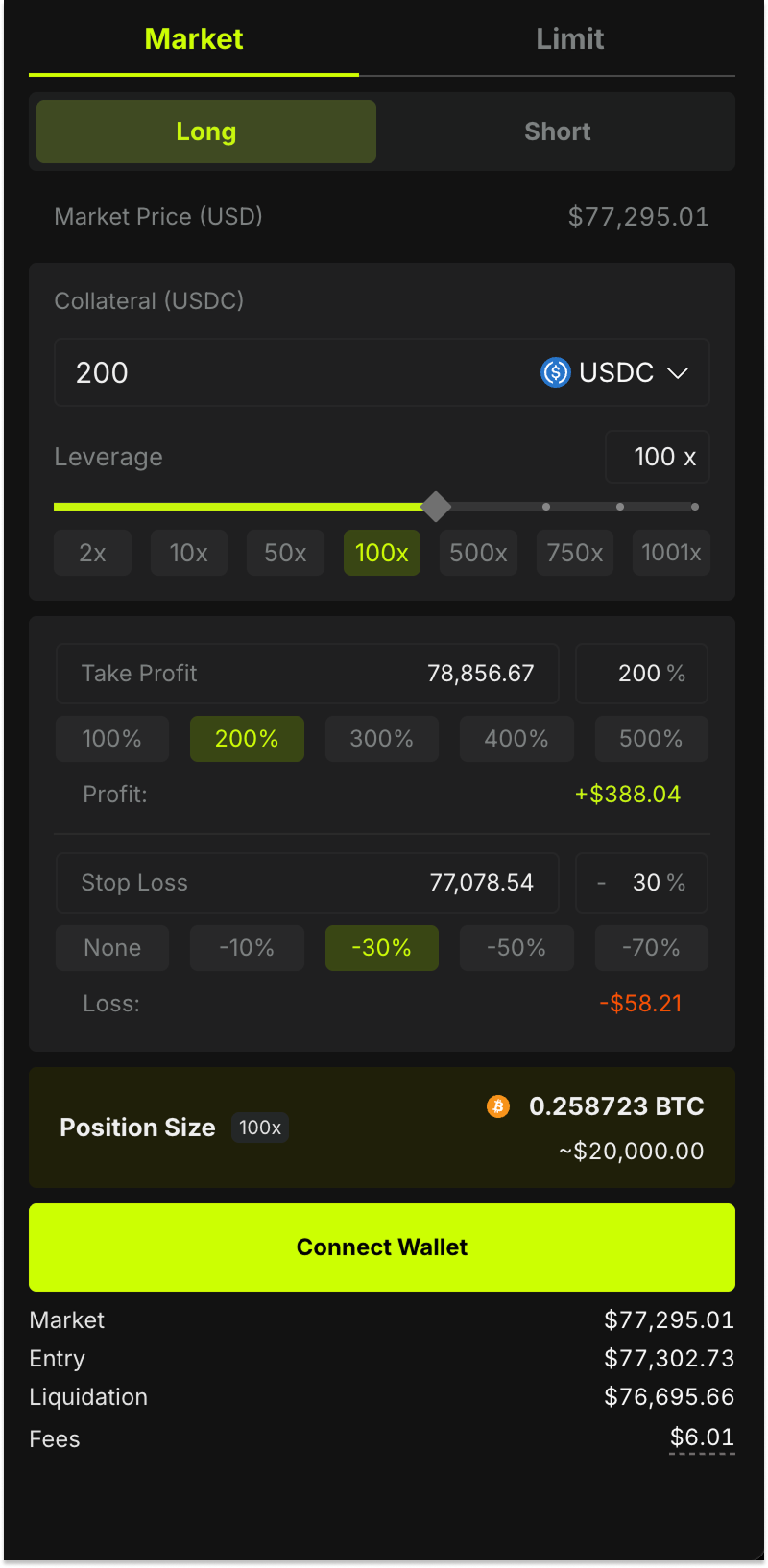Click the Bitcoin icon beside position size
Screen dimensions: 768x1568
point(498,1106)
